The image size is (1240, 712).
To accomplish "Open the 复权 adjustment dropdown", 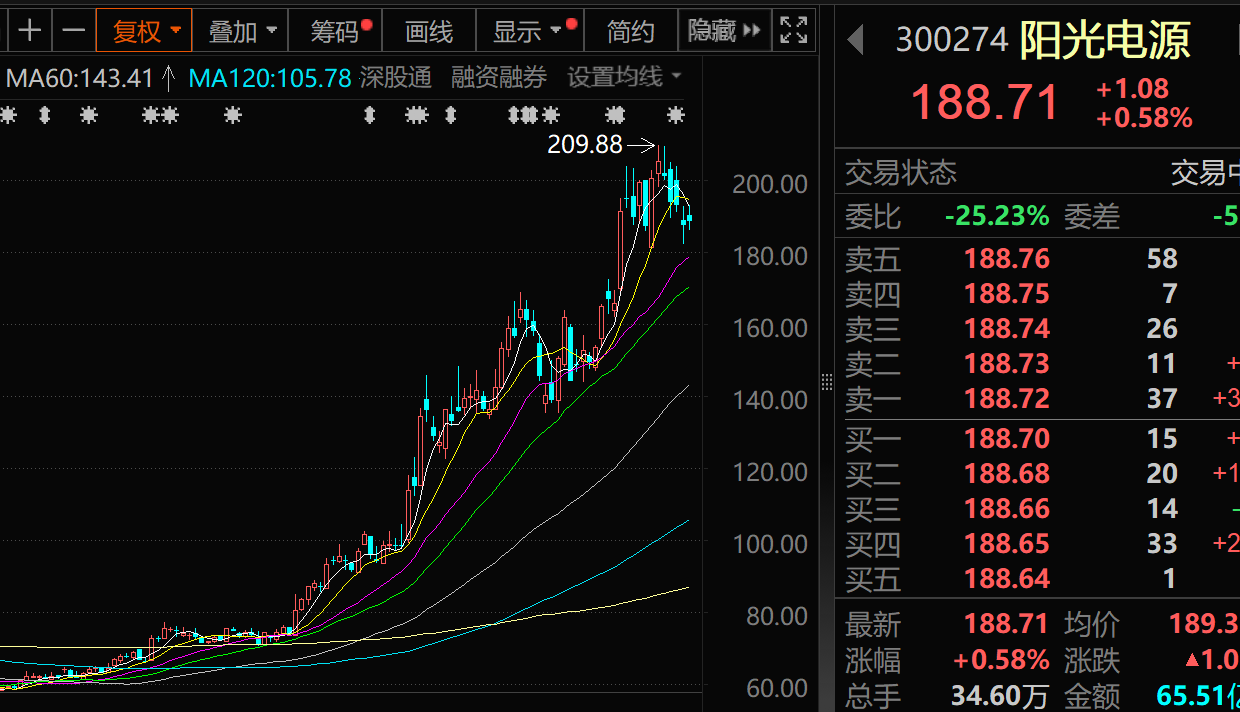I will click(x=144, y=30).
